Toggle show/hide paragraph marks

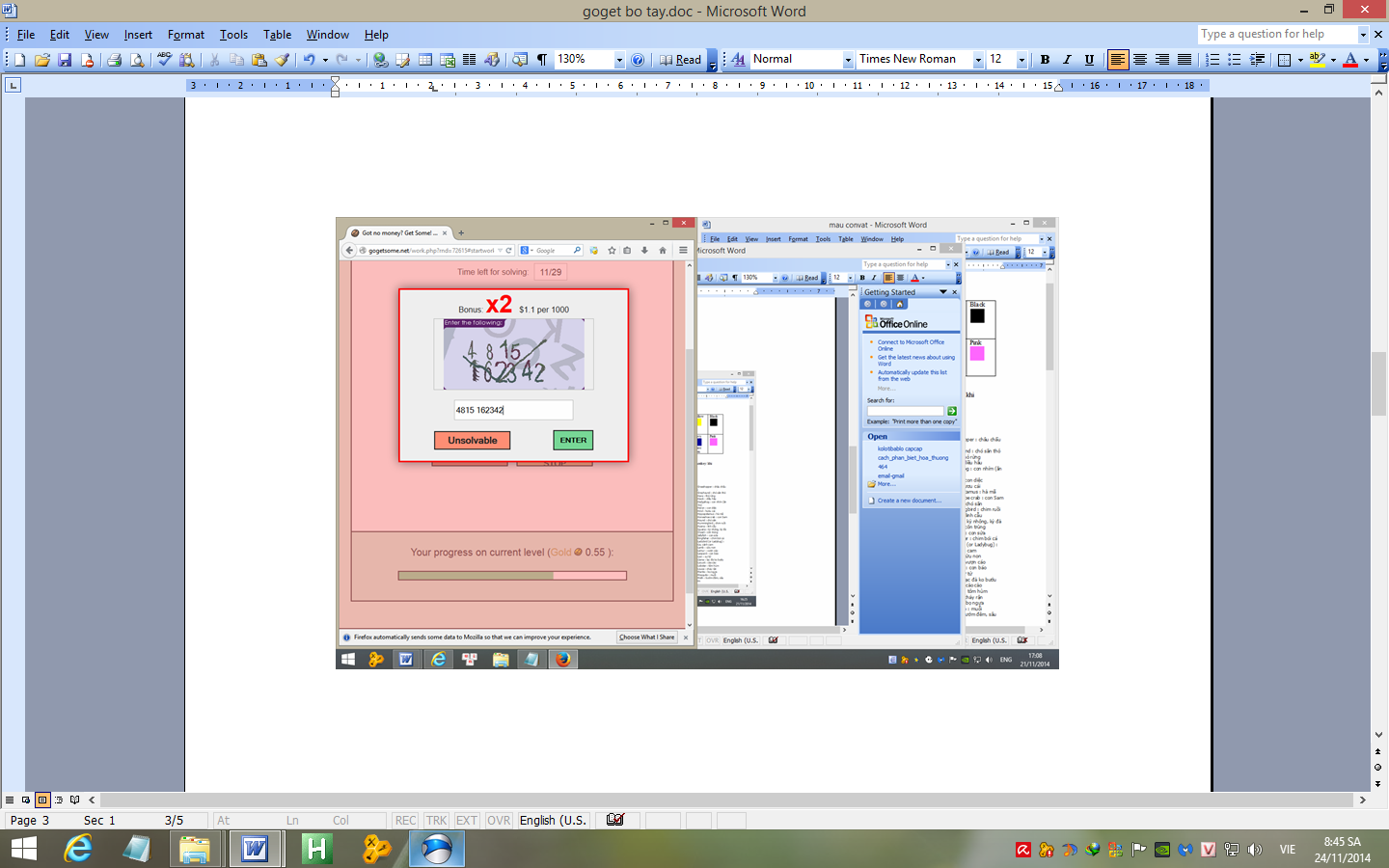point(542,60)
